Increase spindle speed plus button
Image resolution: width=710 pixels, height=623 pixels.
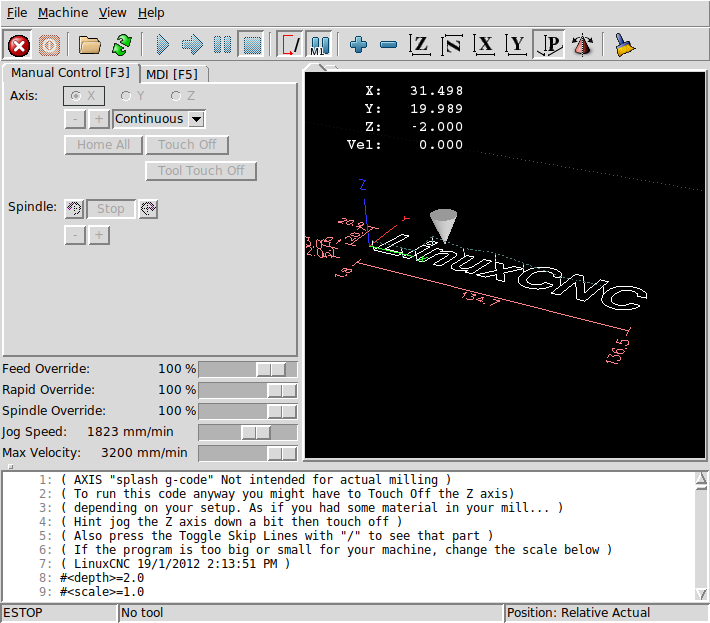(99, 235)
